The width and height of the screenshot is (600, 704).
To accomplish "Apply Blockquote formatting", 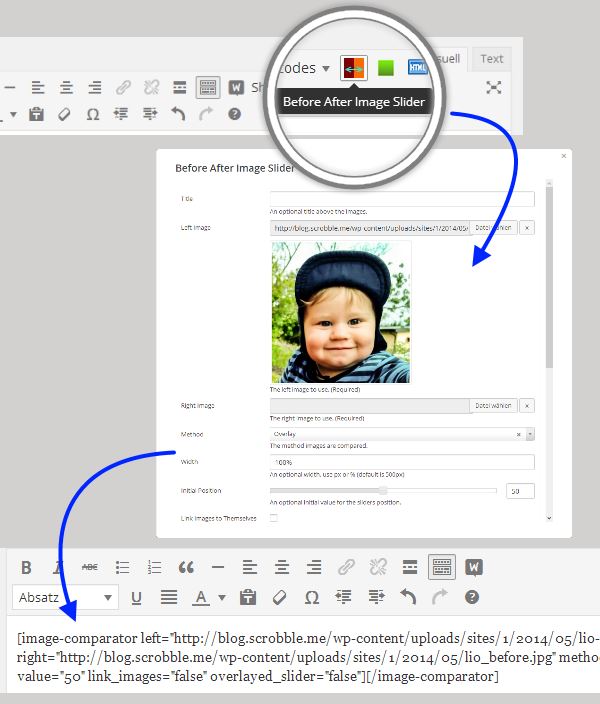I will coord(186,568).
